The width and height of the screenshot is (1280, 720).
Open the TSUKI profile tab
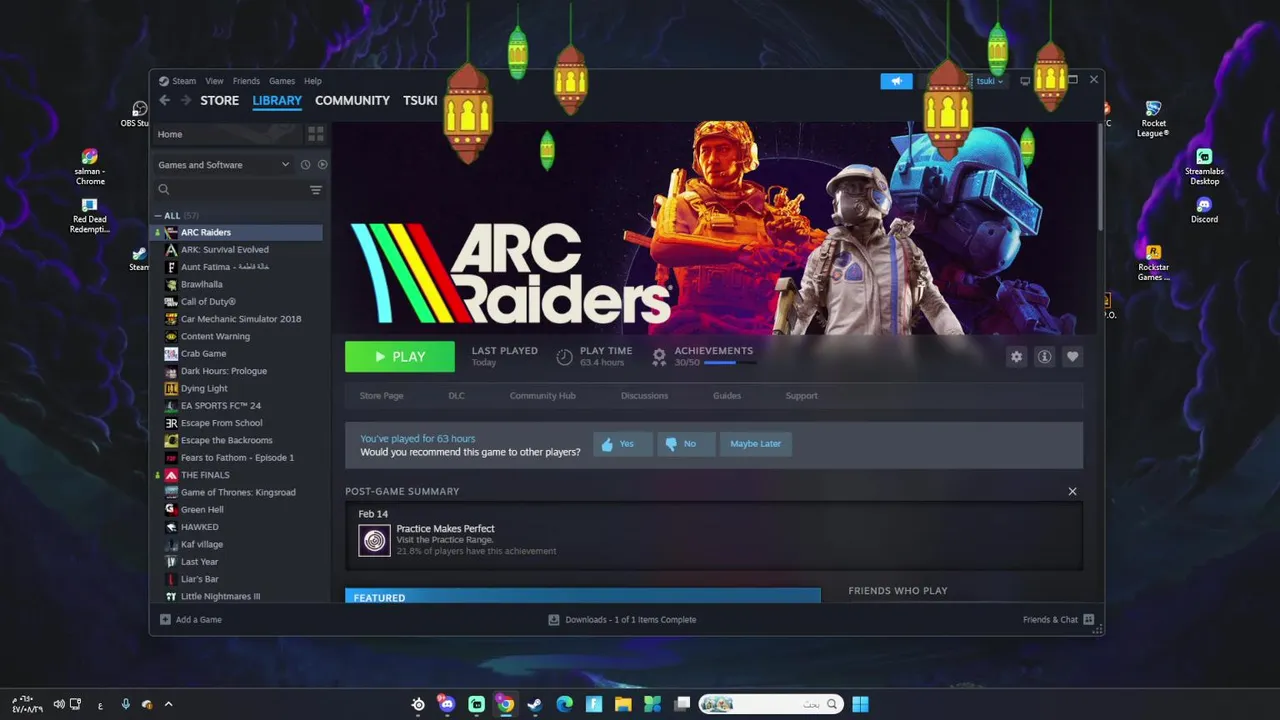pyautogui.click(x=420, y=101)
